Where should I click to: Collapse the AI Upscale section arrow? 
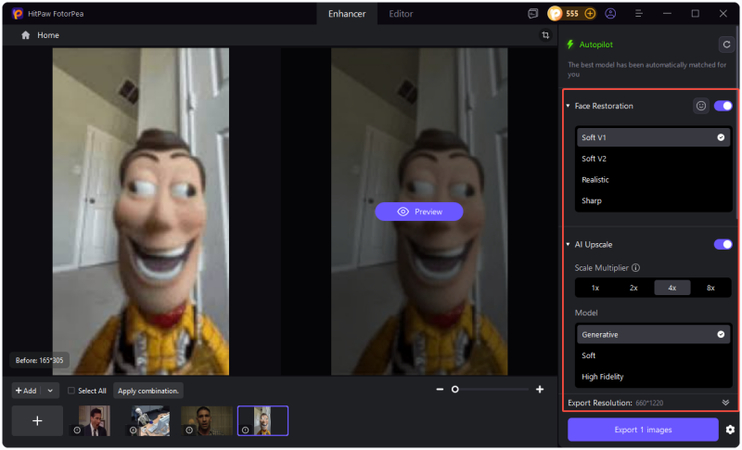[x=568, y=245]
